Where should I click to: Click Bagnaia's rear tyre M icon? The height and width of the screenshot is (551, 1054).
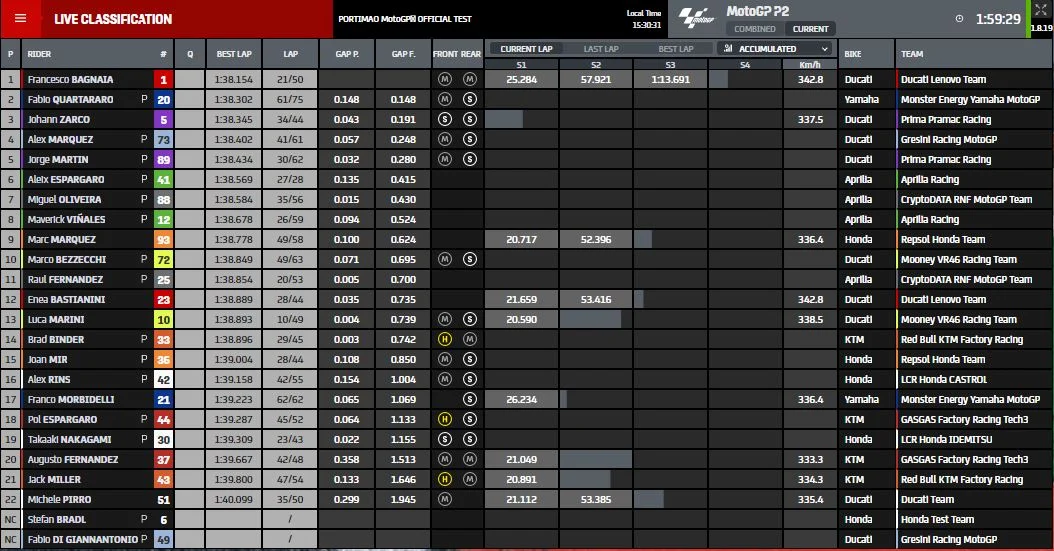click(x=470, y=79)
